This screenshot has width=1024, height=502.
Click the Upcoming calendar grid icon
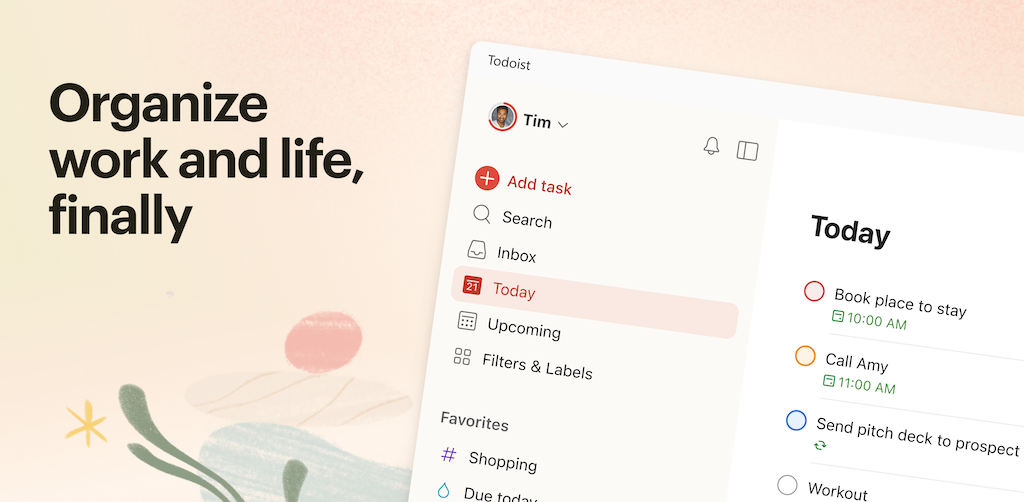coord(467,321)
